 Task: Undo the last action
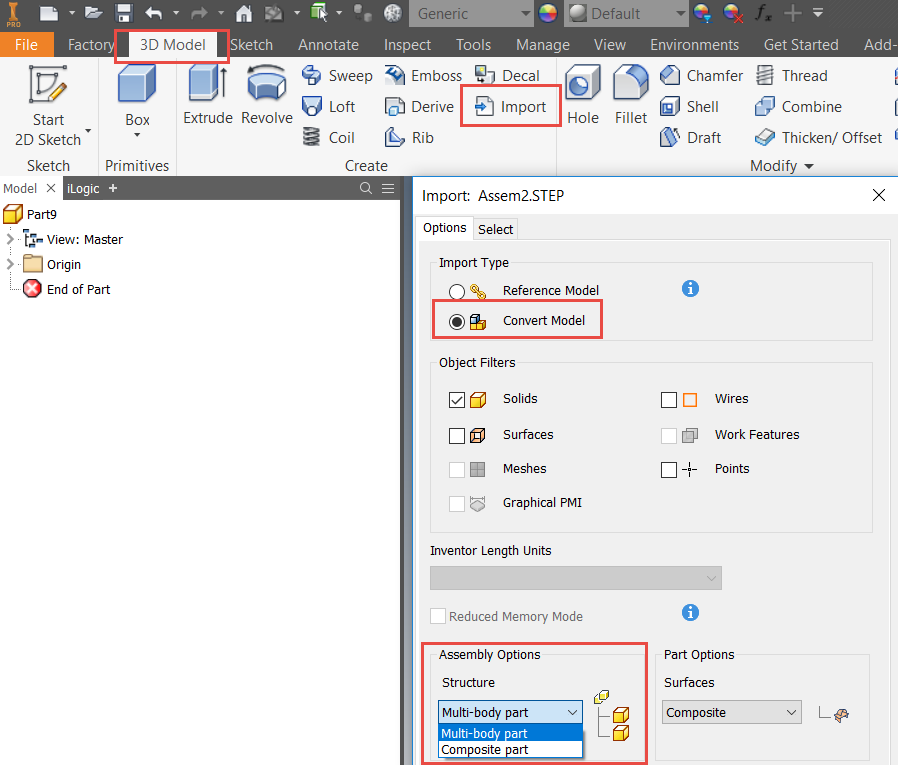(x=153, y=13)
